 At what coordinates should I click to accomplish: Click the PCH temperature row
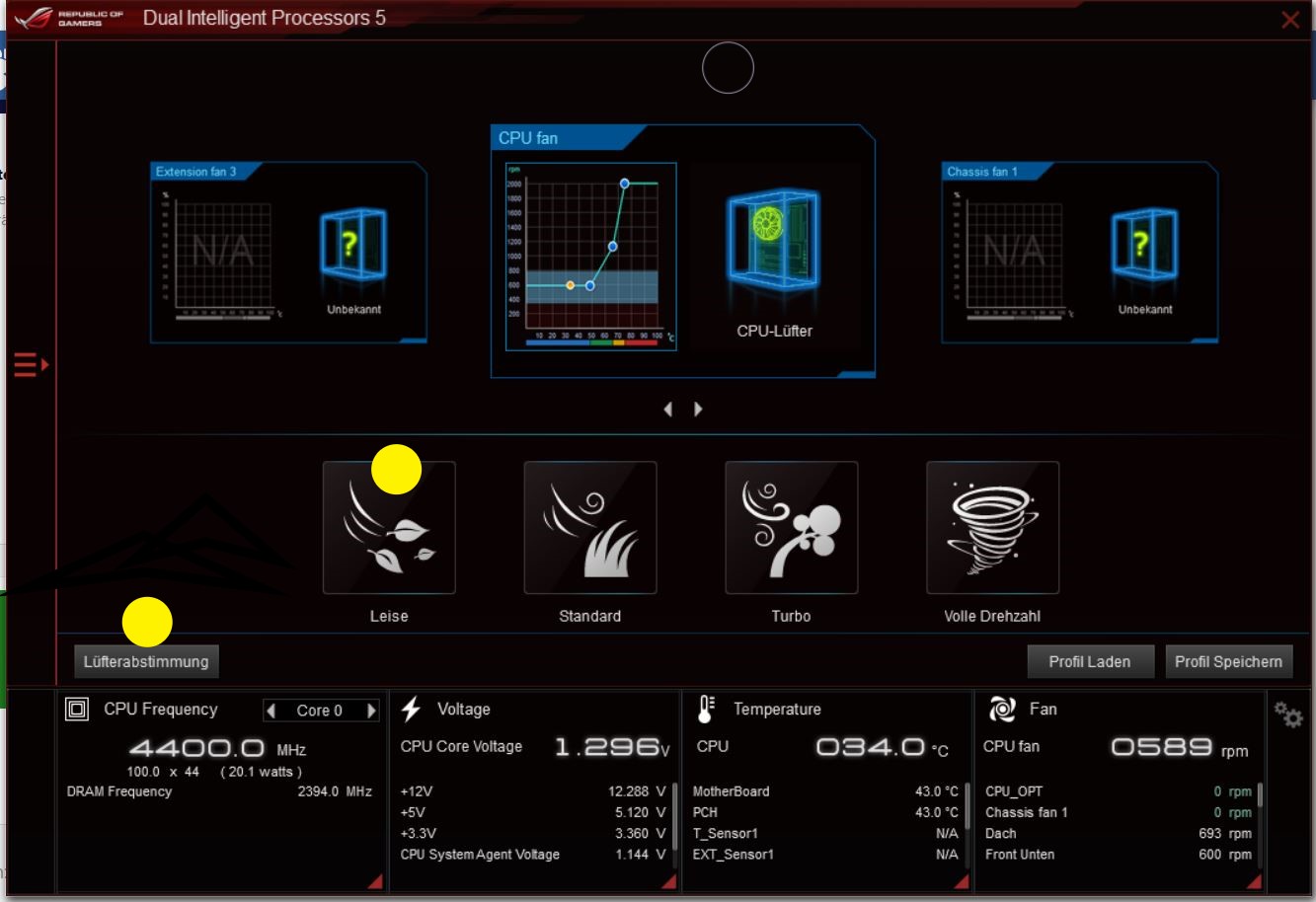(x=825, y=812)
